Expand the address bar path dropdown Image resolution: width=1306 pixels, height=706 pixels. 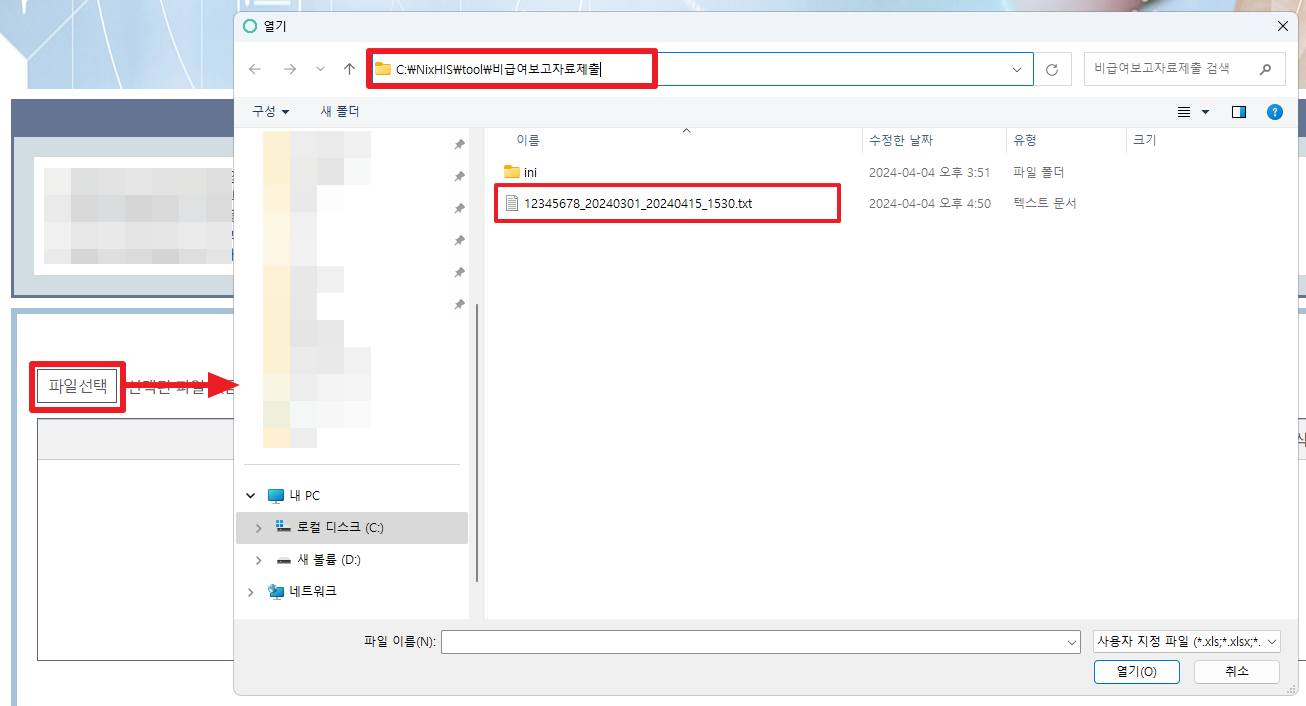point(1017,70)
